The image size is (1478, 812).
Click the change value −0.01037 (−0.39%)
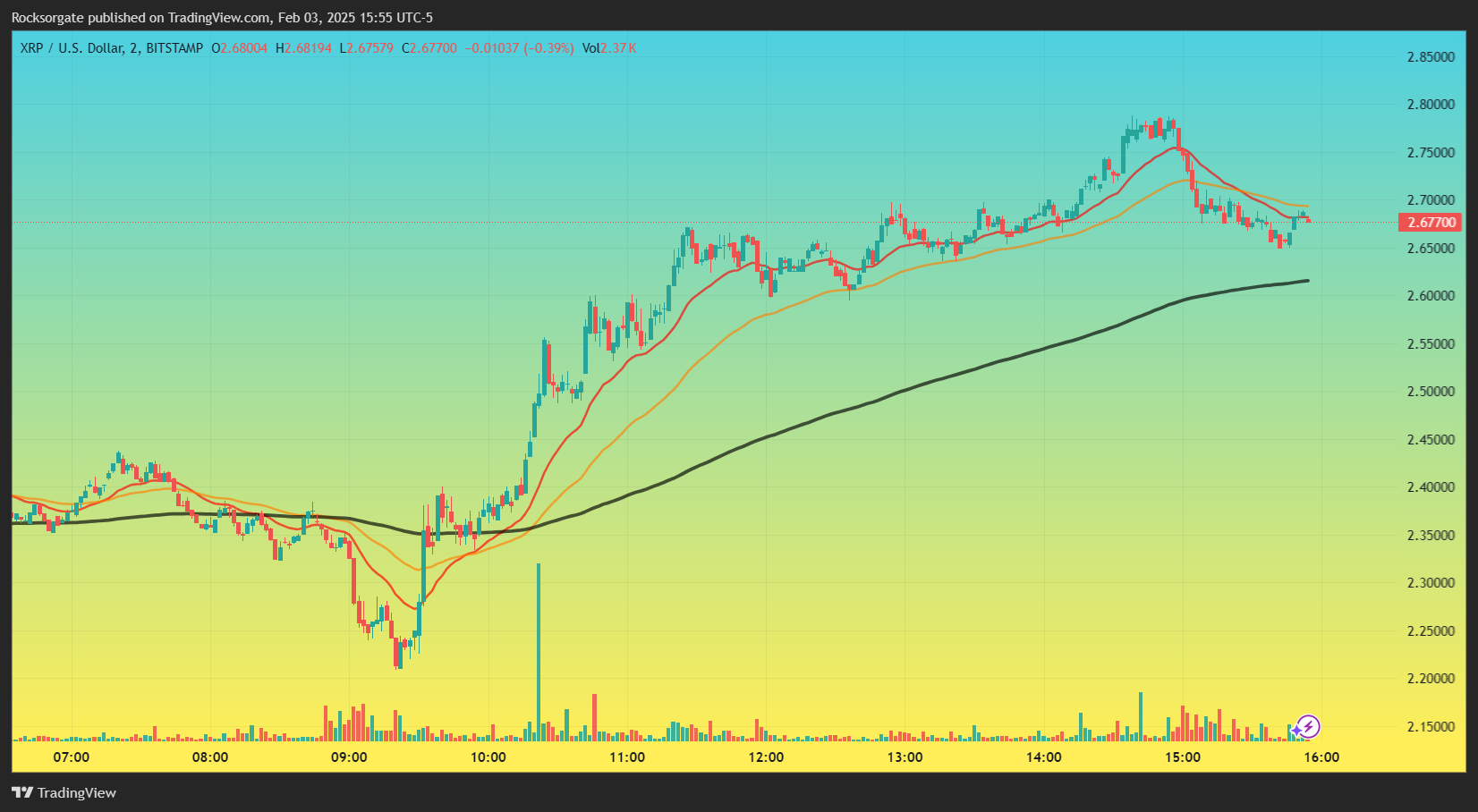pyautogui.click(x=520, y=48)
